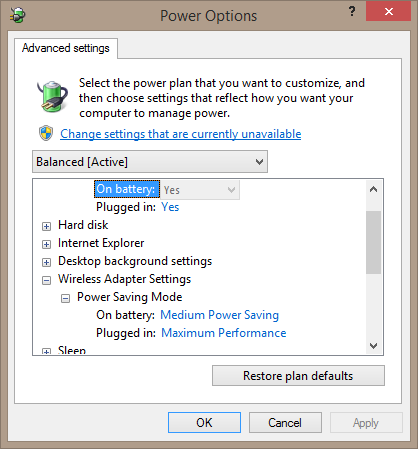Select the Advanced settings tab
The width and height of the screenshot is (418, 449).
[x=66, y=48]
